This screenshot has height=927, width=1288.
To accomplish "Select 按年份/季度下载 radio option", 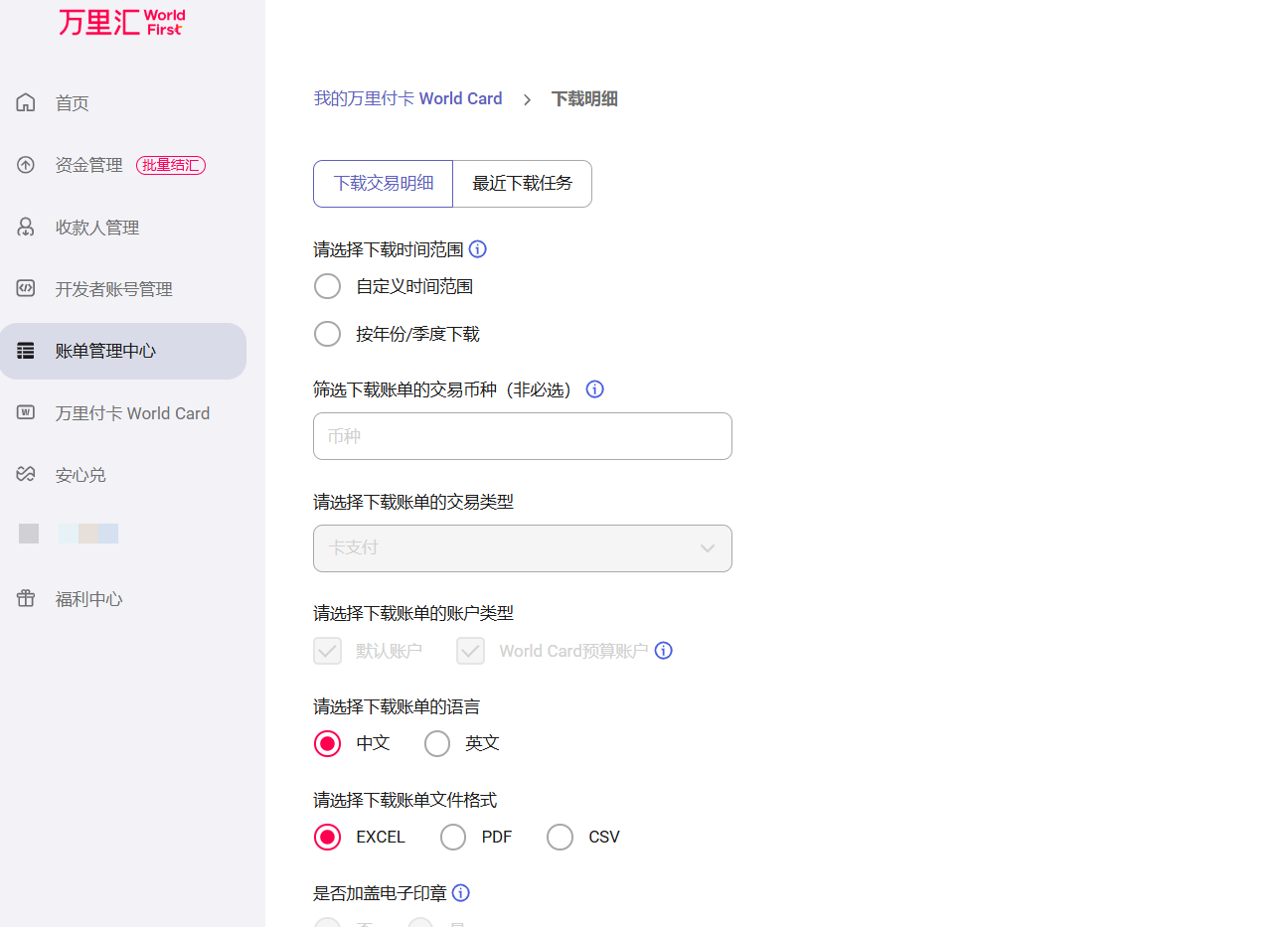I will coord(328,334).
